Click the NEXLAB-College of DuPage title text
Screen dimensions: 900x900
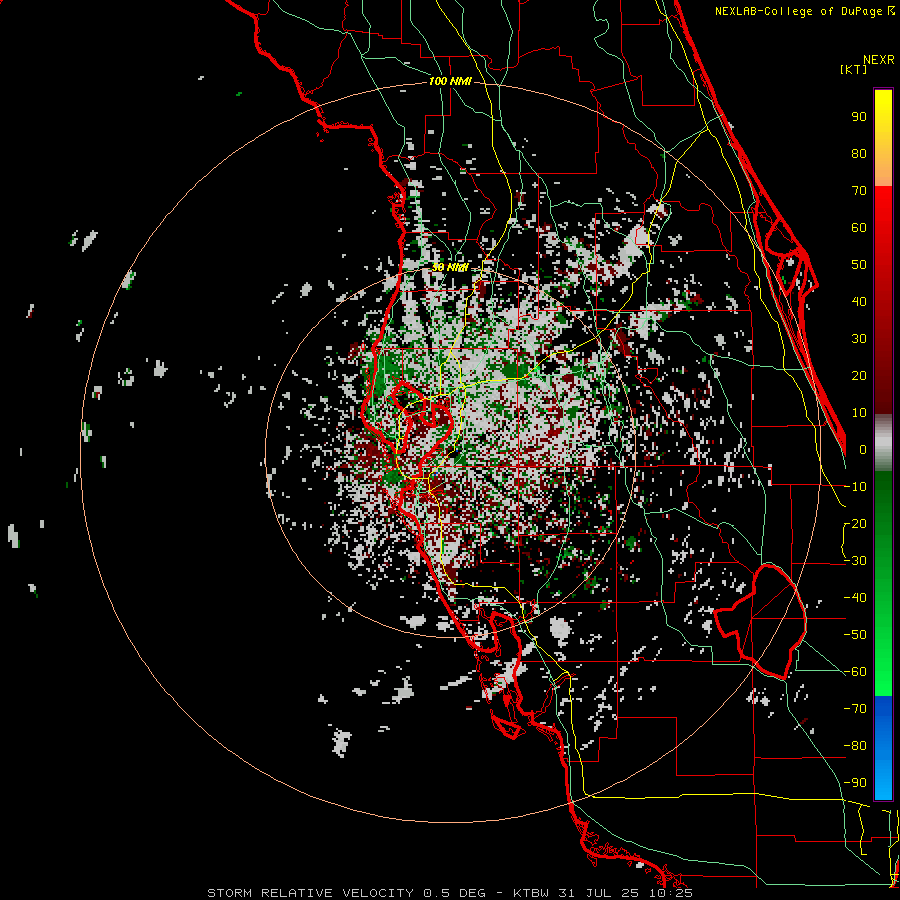804,11
